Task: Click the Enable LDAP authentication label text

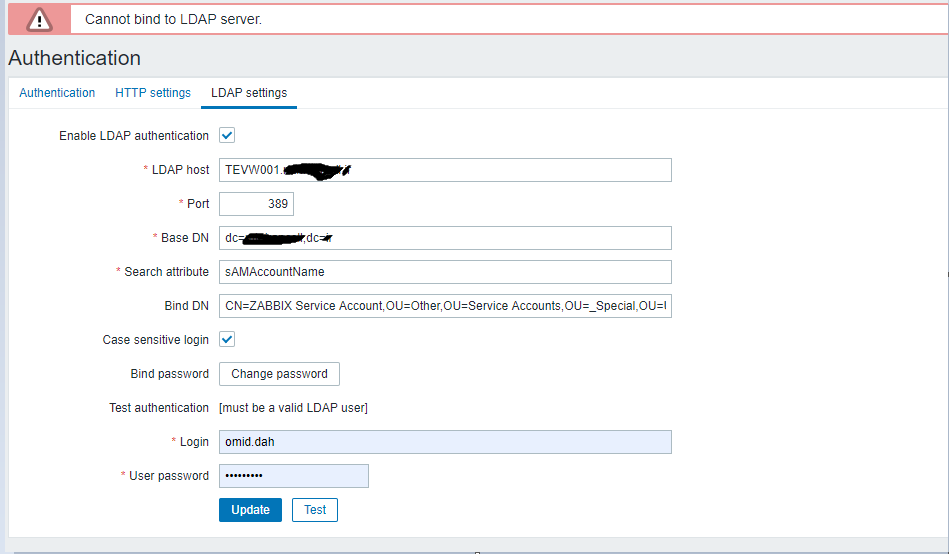Action: pyautogui.click(x=134, y=136)
